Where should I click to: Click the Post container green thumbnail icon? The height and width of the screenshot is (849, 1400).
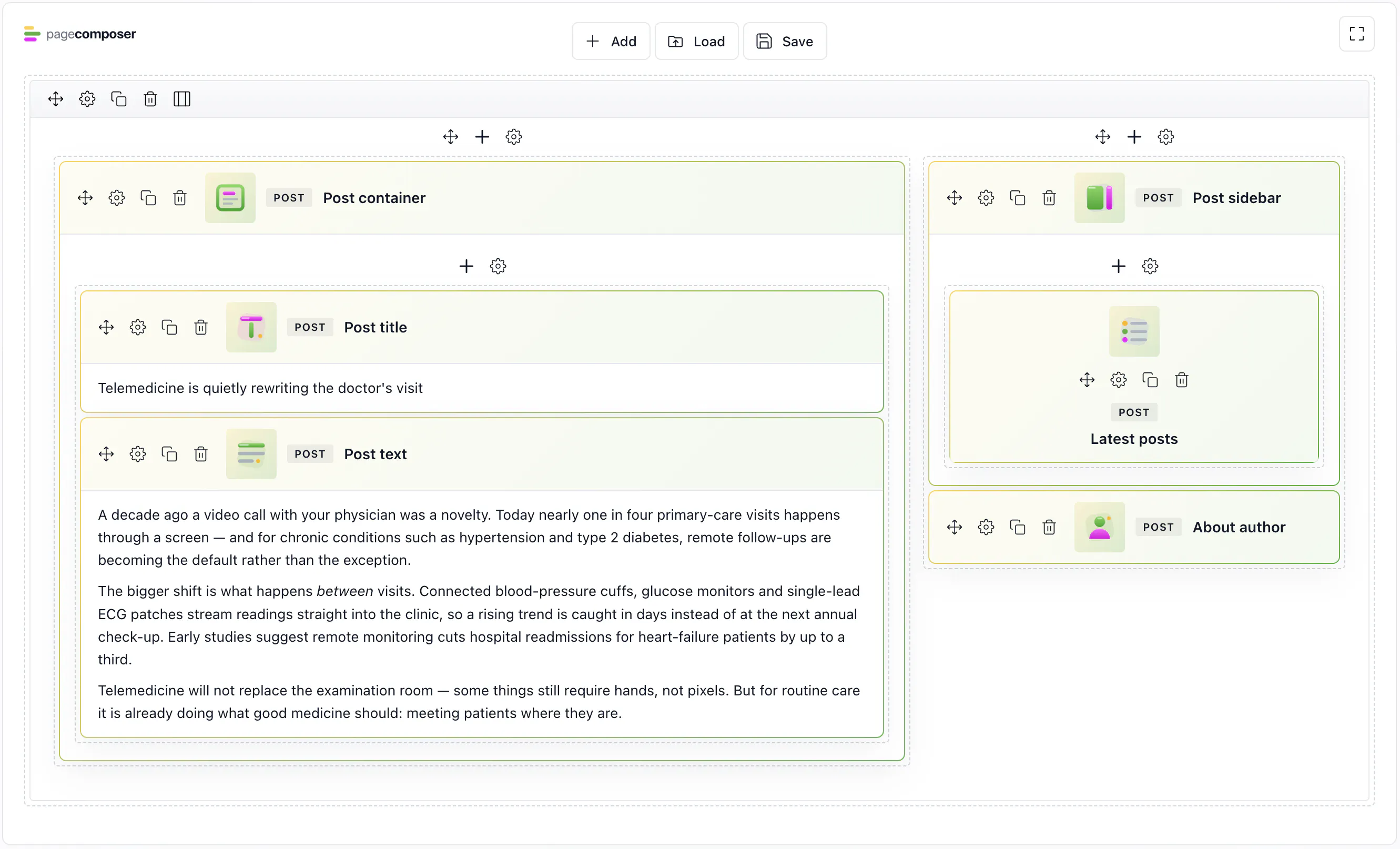pos(230,198)
